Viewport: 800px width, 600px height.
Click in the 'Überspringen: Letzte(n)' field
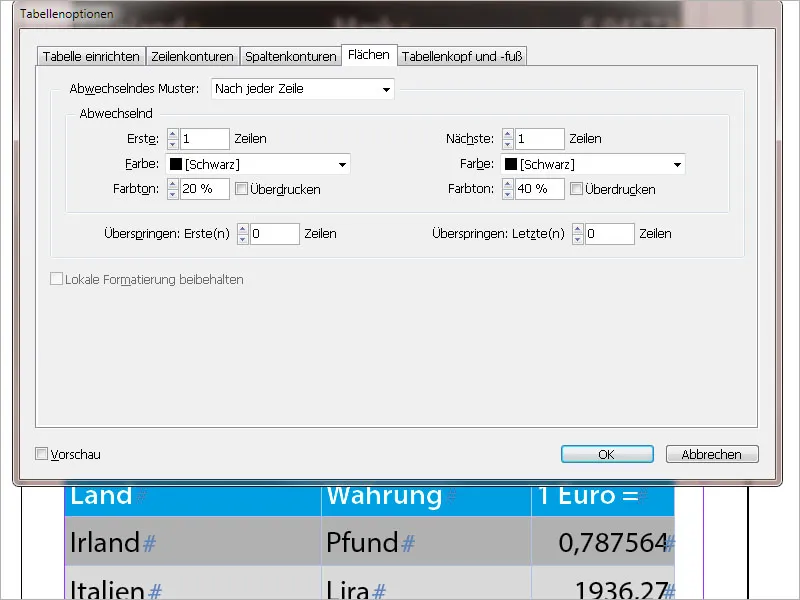click(x=610, y=233)
